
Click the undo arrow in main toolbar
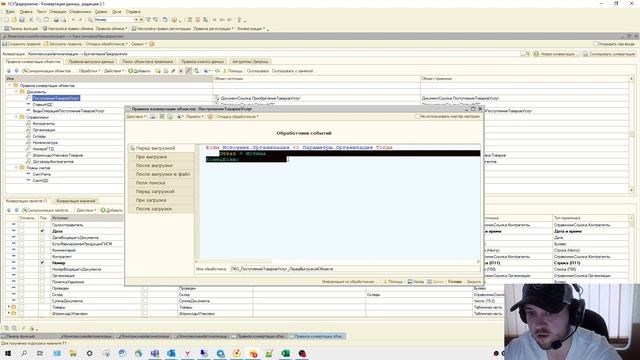[73, 20]
